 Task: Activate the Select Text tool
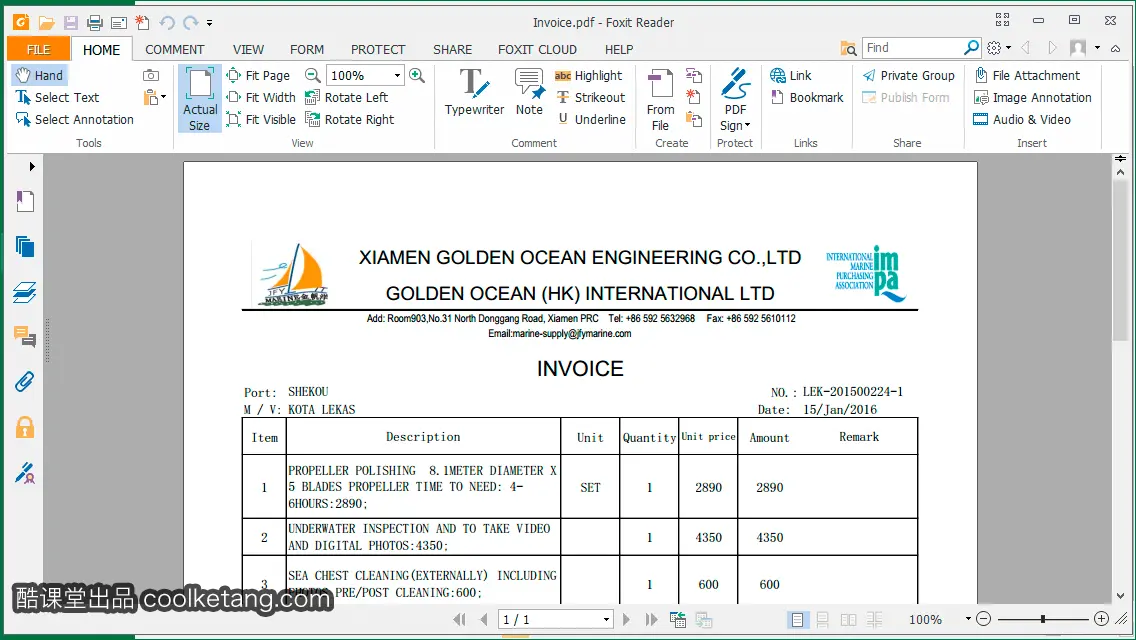57,97
